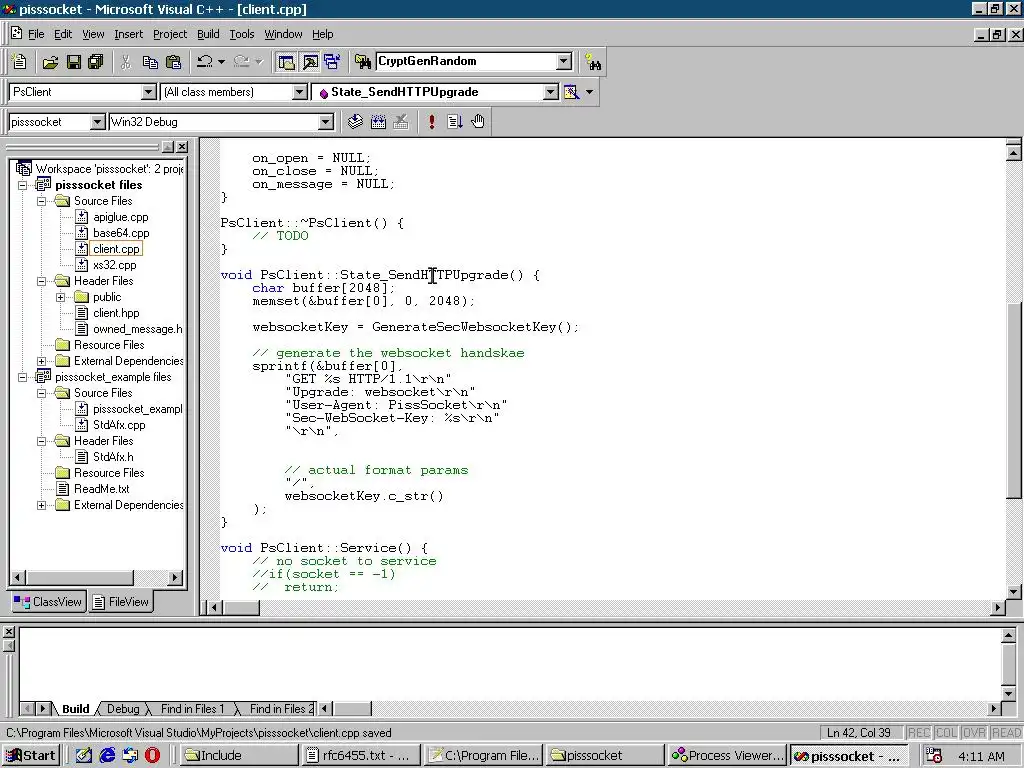1024x768 pixels.
Task: Click the Start button on the taskbar
Action: pos(31,756)
